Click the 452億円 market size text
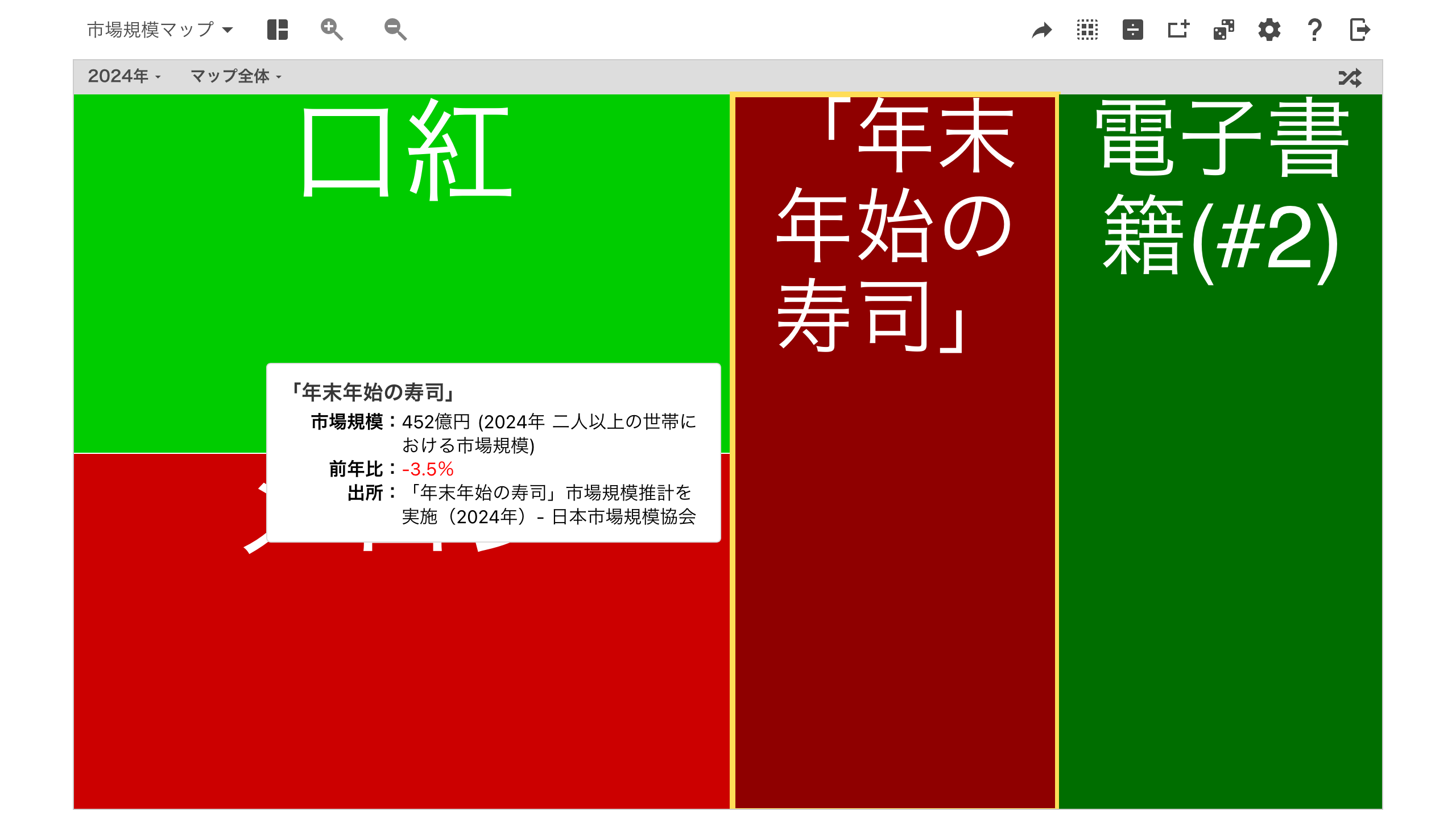The image size is (1456, 819). [436, 422]
